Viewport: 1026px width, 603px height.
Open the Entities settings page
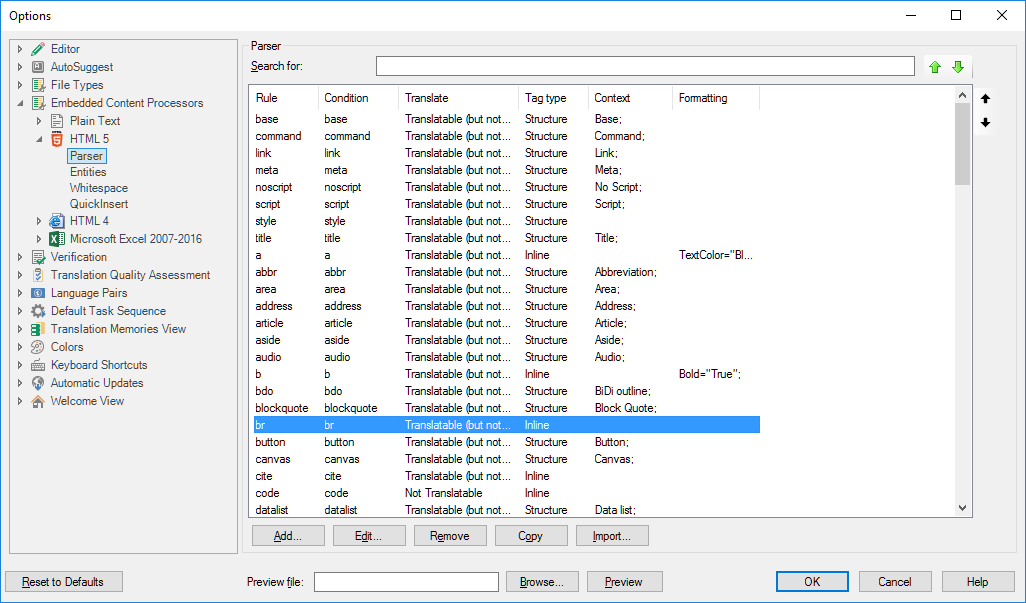(88, 172)
